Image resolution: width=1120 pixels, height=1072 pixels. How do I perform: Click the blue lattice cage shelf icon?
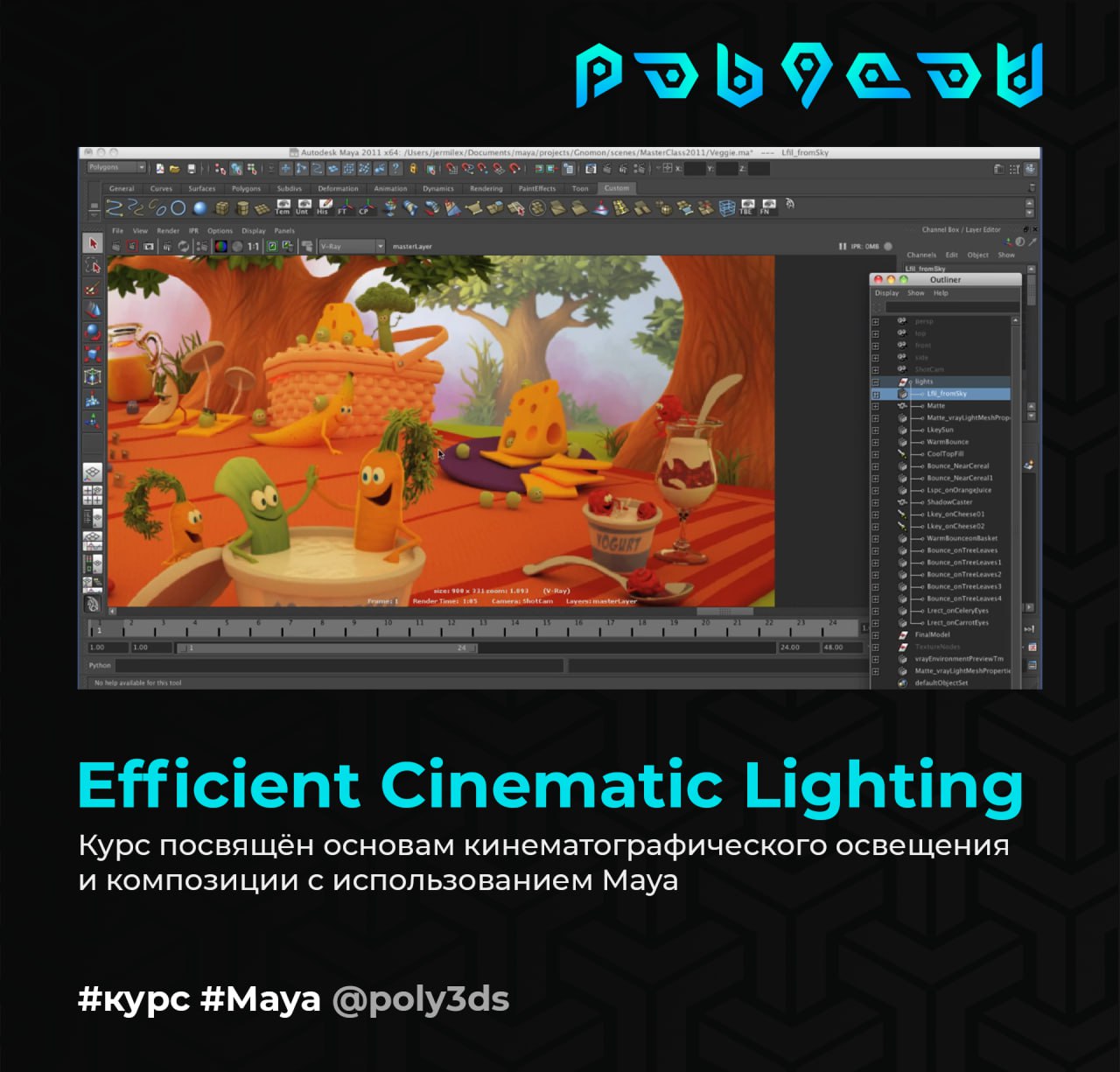click(x=727, y=207)
